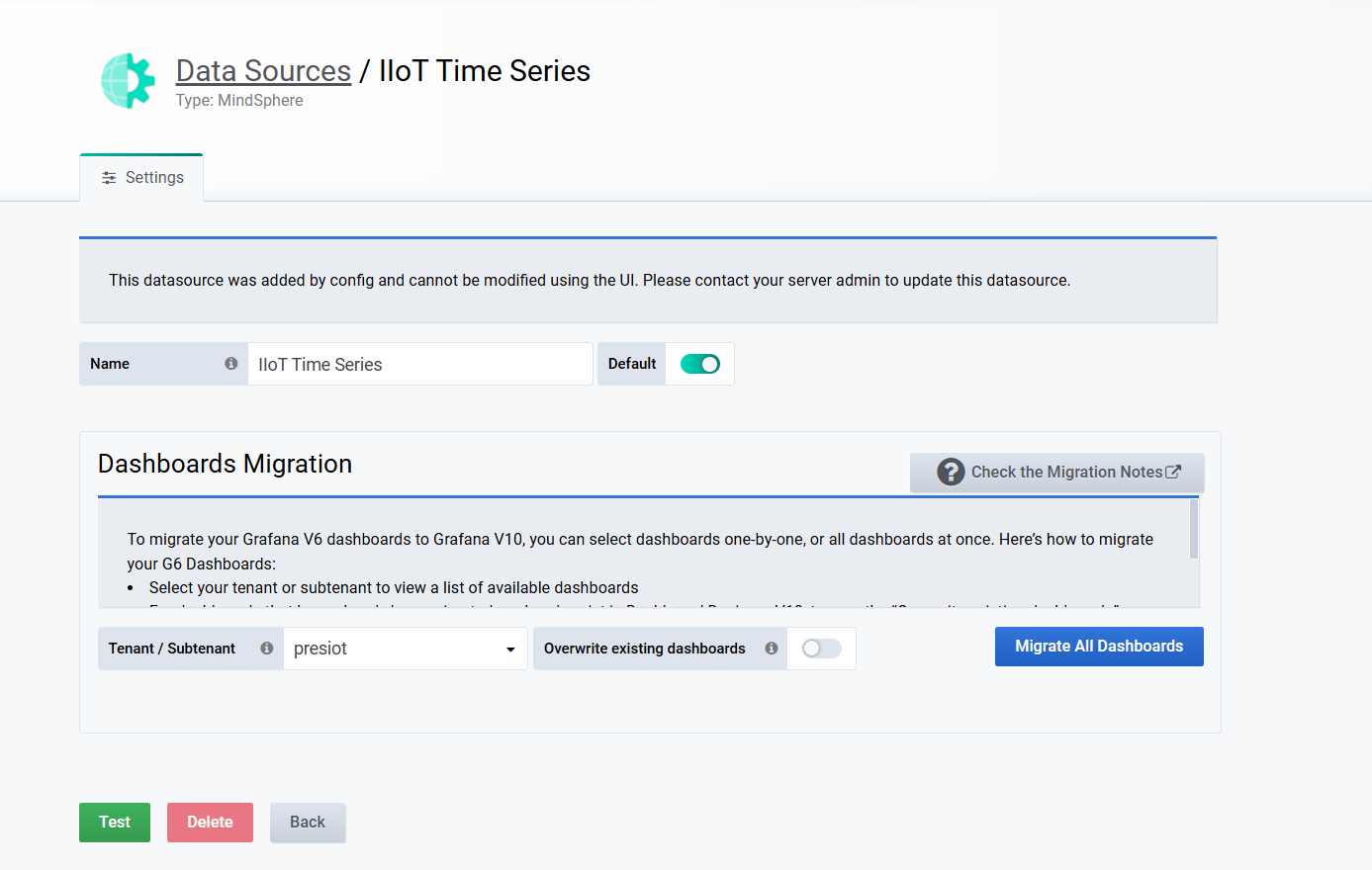
Task: Click info icon beside Overwrite existing dashboards
Action: tap(772, 649)
